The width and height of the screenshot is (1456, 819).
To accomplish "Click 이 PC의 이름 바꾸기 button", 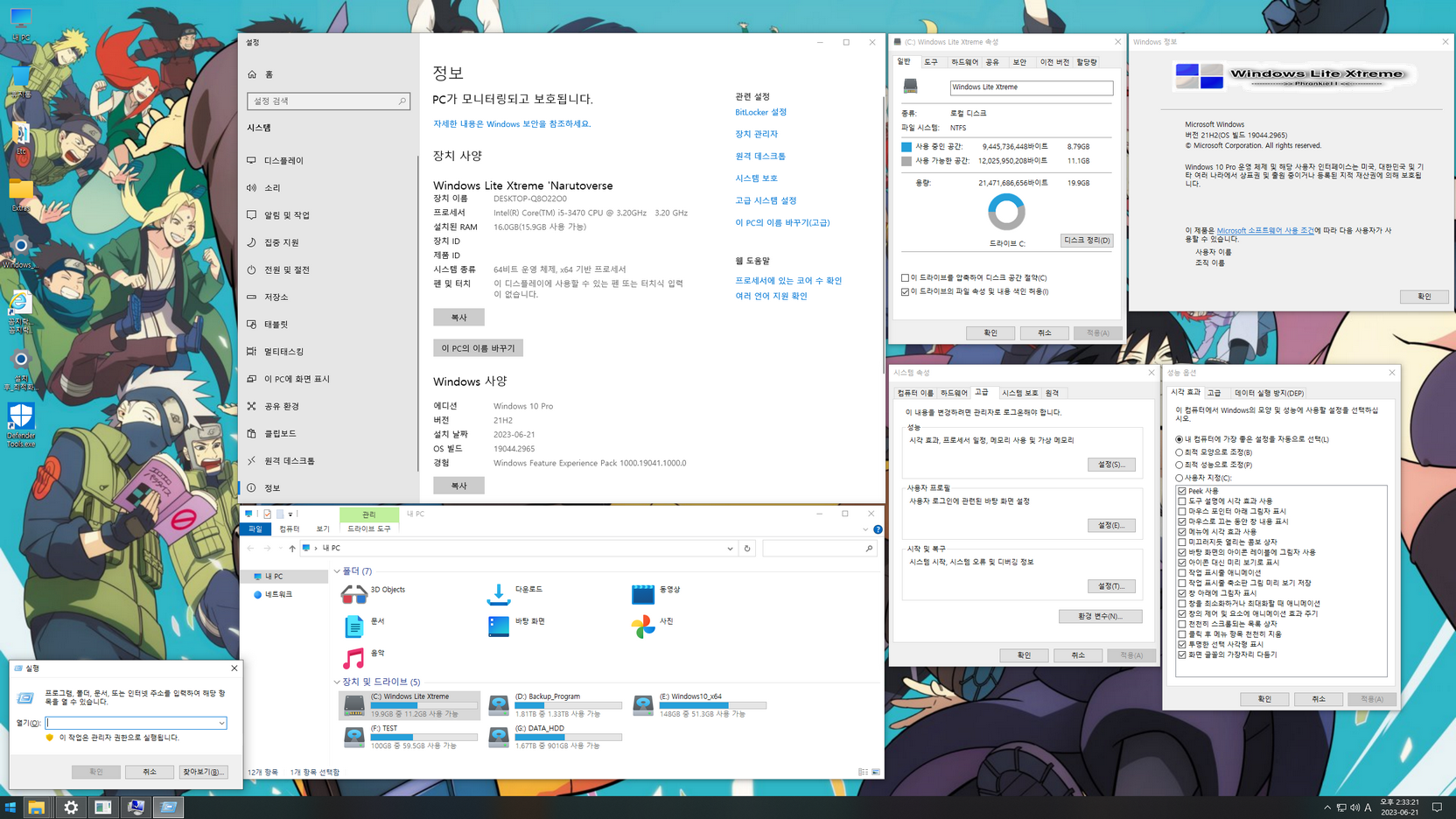I will click(x=478, y=348).
